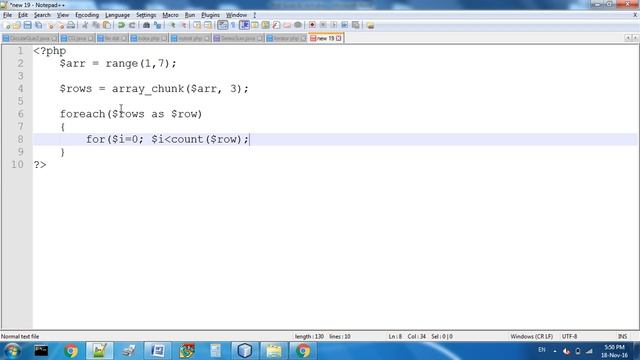The height and width of the screenshot is (360, 640).
Task: Toggle word wrap in the toolbar
Action: (222, 25)
